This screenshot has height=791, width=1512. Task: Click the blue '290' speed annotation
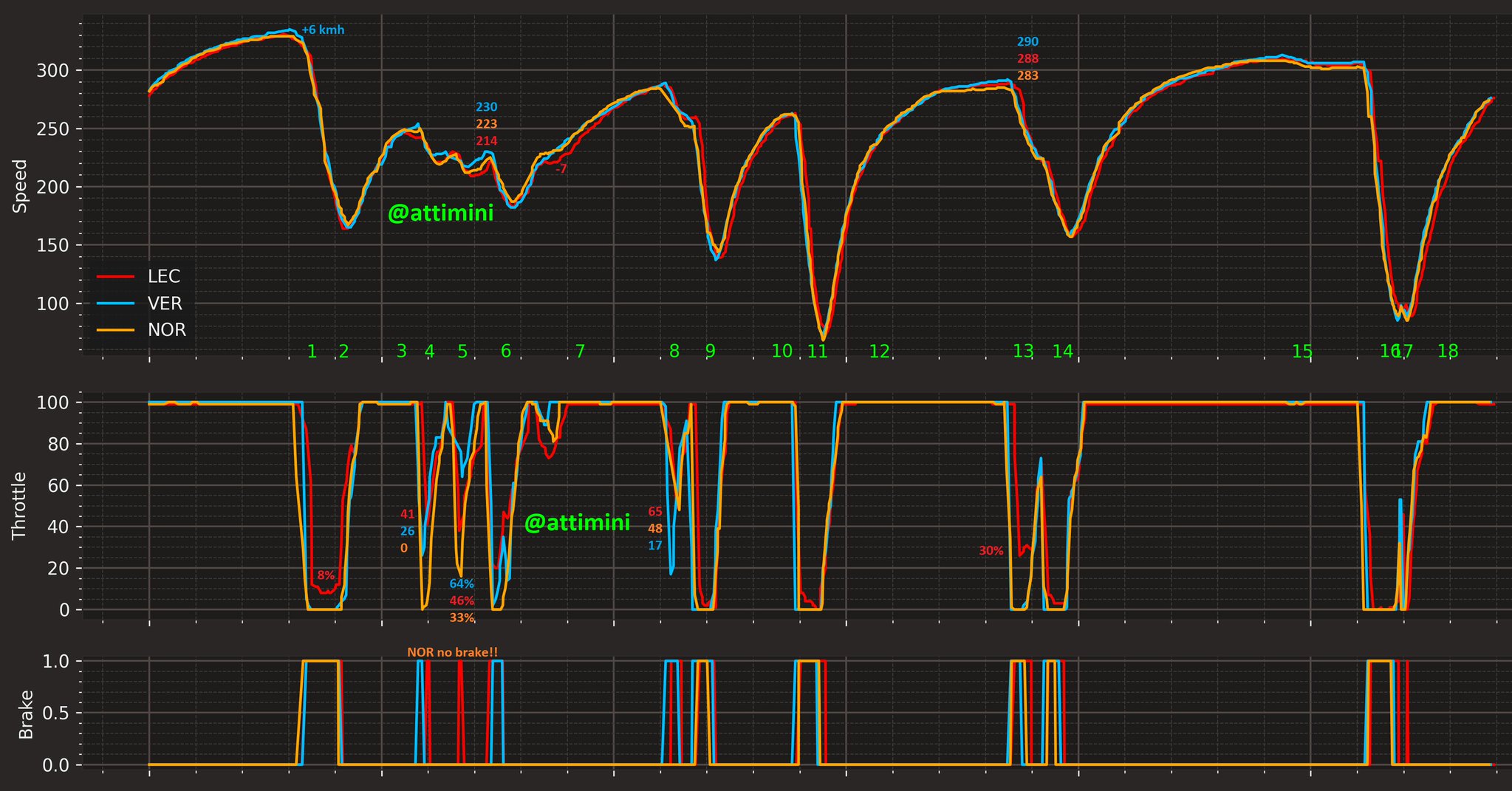(x=1027, y=42)
